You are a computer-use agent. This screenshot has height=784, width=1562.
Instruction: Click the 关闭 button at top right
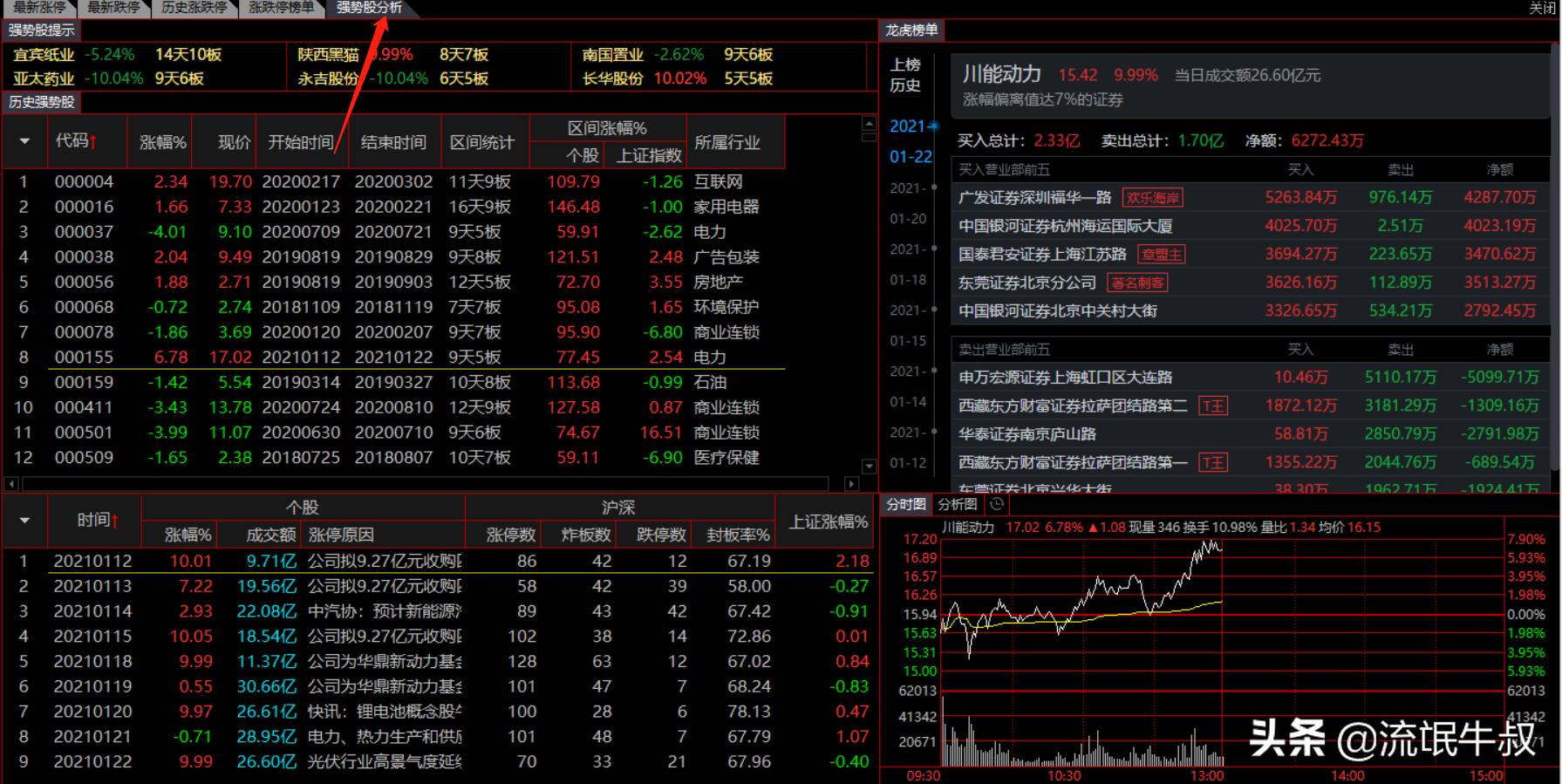1543,8
